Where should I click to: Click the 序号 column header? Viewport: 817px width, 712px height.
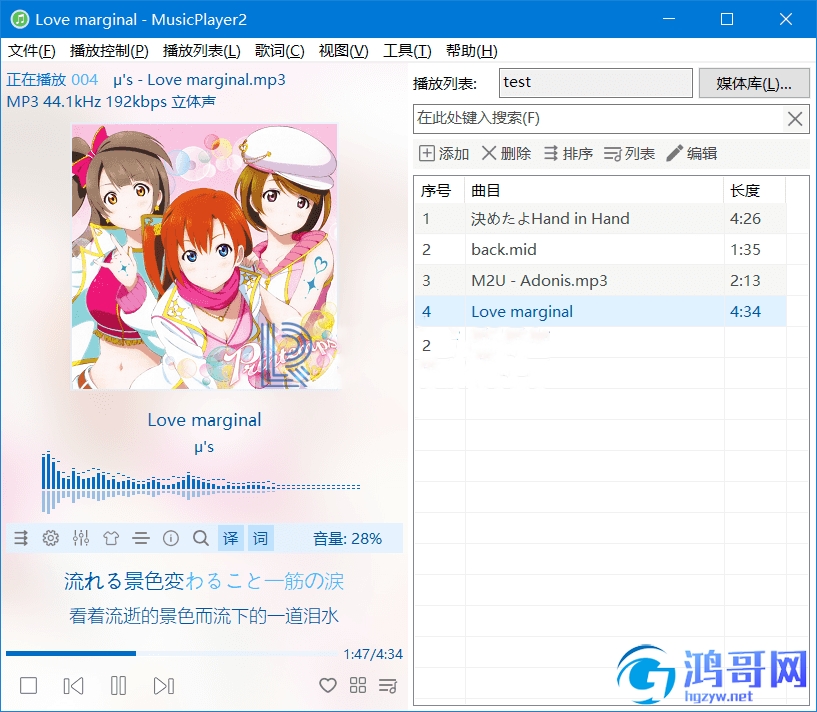pyautogui.click(x=439, y=190)
